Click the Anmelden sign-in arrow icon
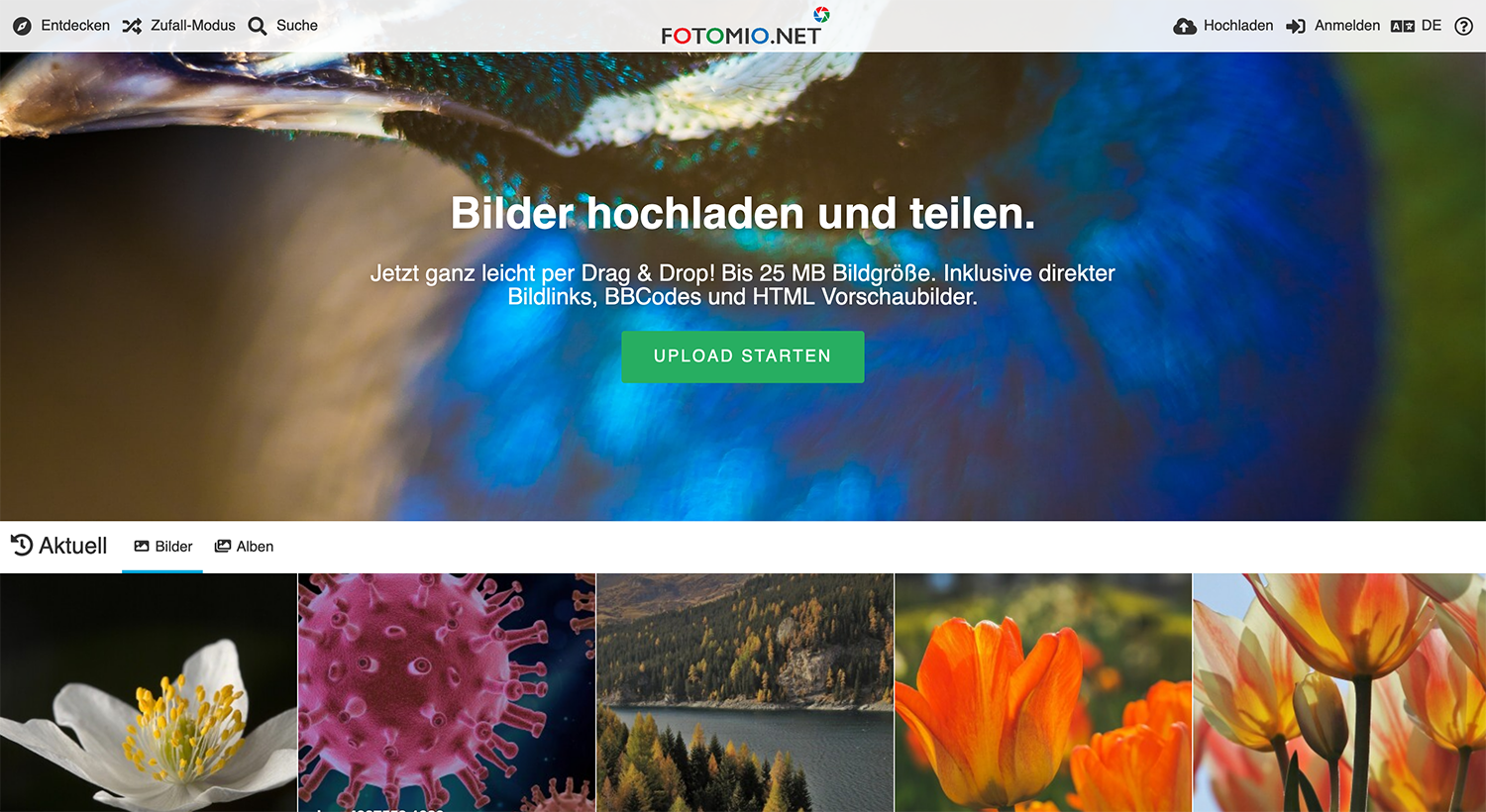 click(1296, 26)
